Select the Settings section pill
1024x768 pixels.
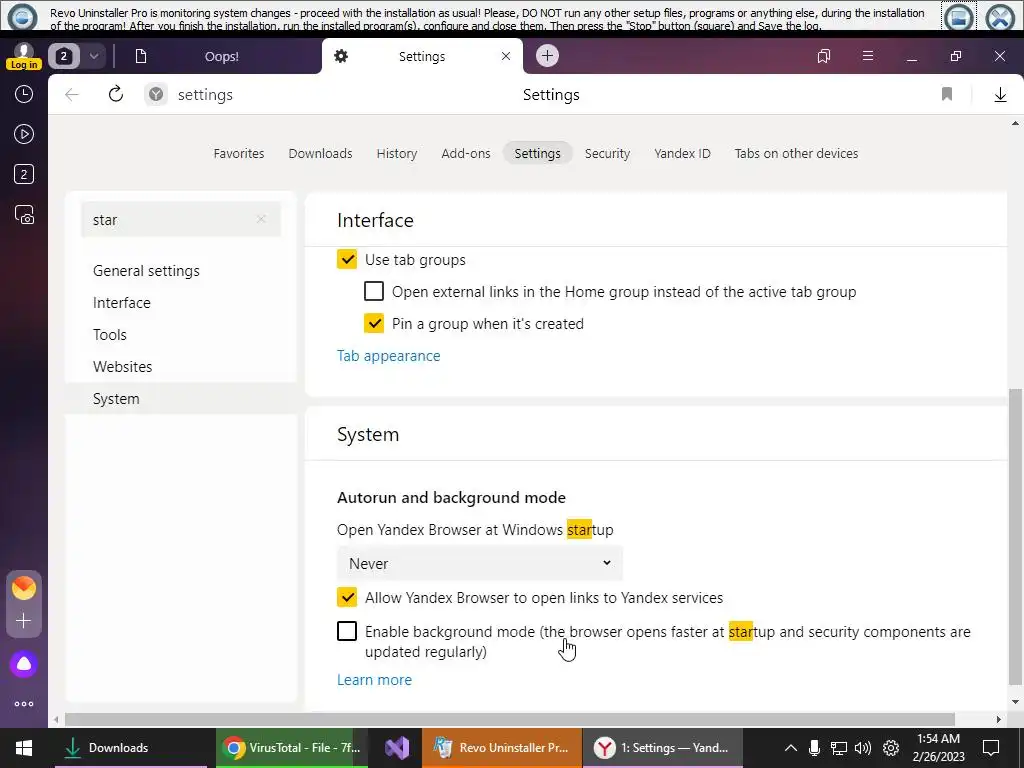(537, 153)
